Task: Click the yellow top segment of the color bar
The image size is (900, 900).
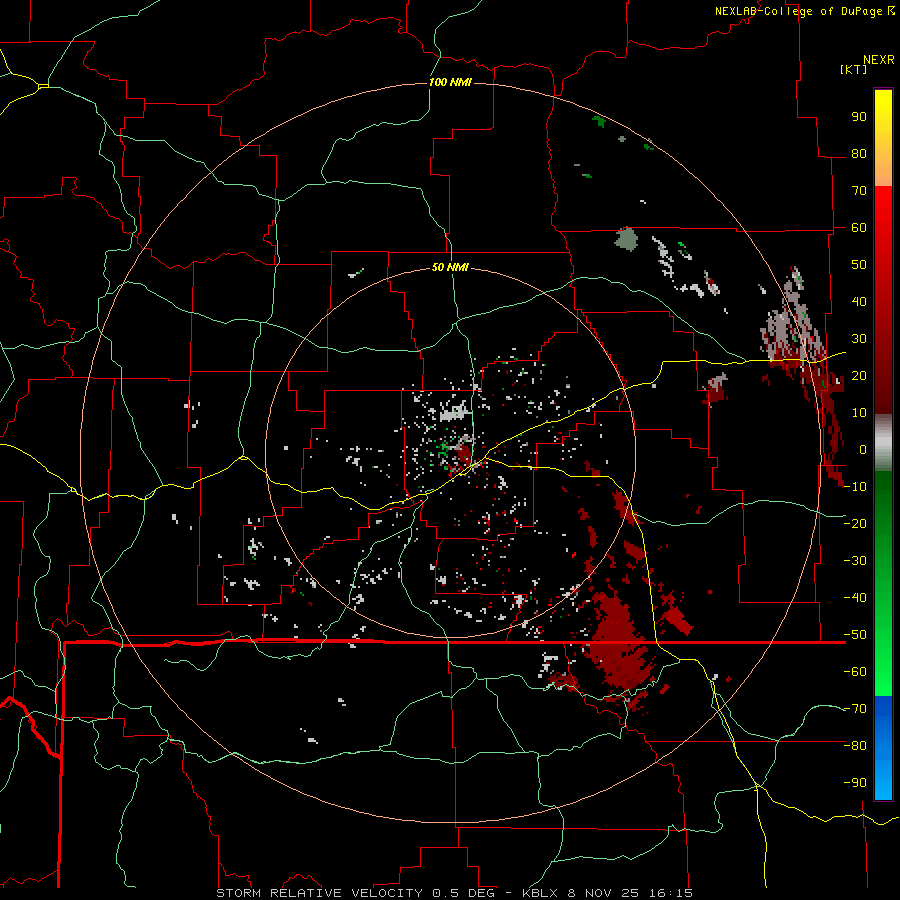Action: (x=883, y=138)
